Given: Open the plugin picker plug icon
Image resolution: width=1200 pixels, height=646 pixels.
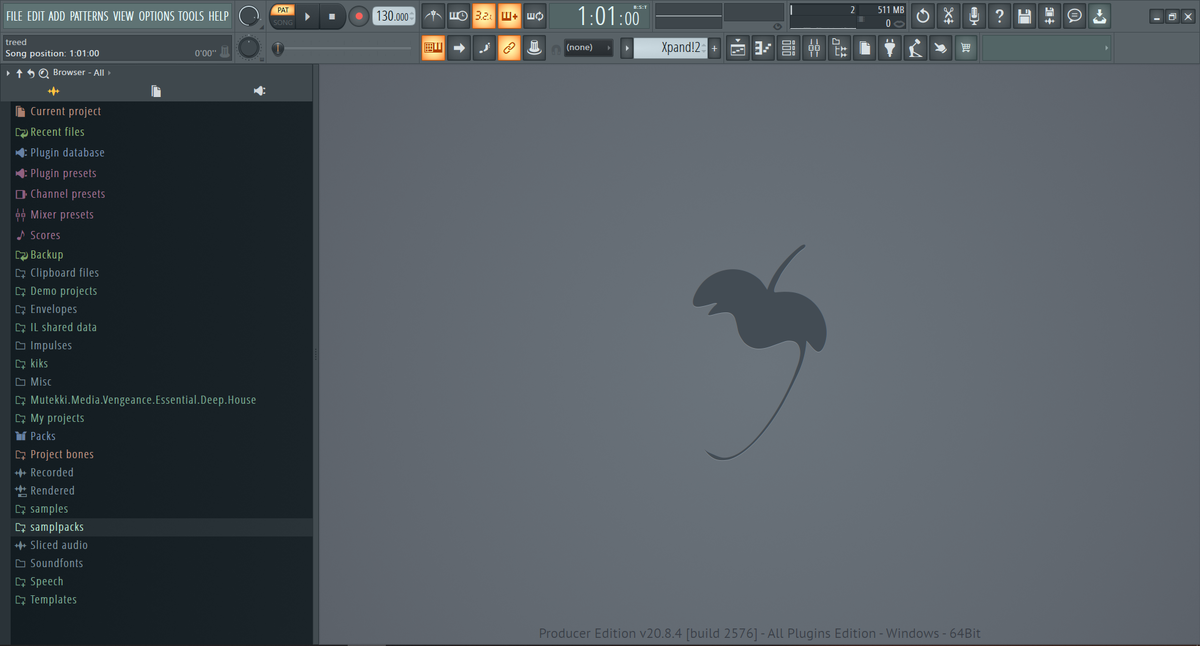Looking at the screenshot, I should coord(890,48).
